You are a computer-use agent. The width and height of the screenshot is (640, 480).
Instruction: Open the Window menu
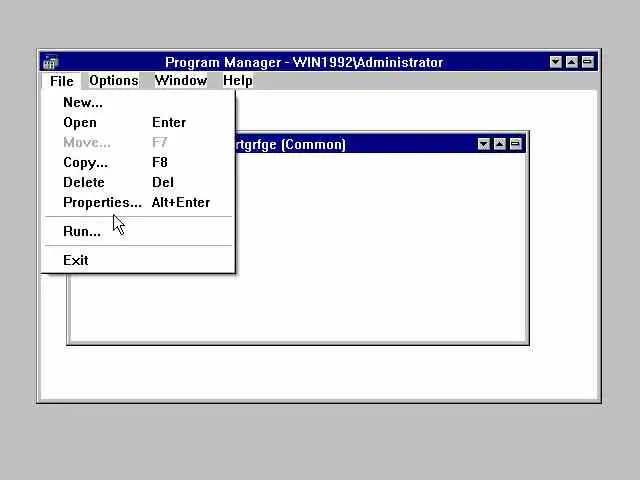pos(181,80)
